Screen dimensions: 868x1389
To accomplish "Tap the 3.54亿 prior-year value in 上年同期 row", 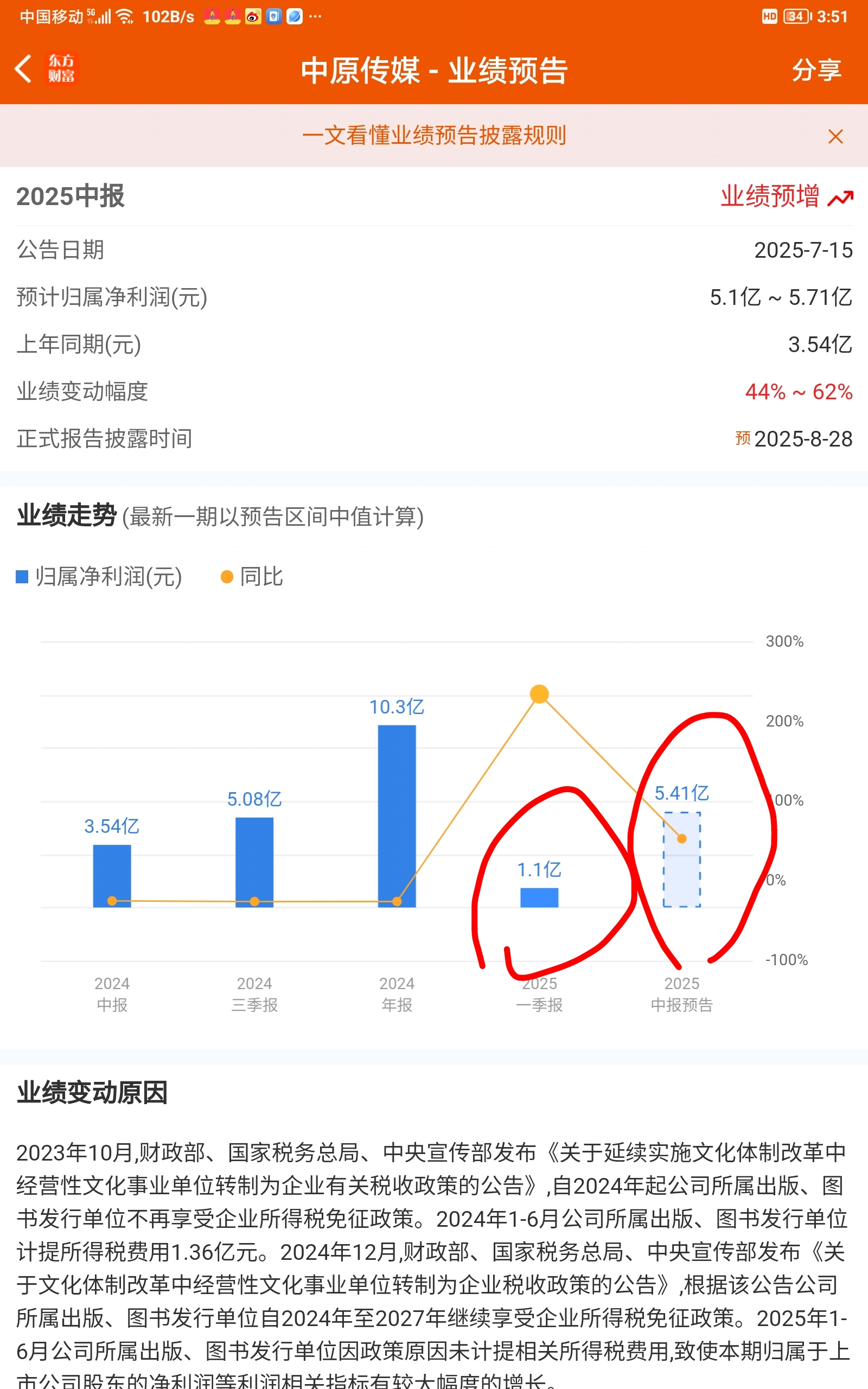I will [x=820, y=345].
